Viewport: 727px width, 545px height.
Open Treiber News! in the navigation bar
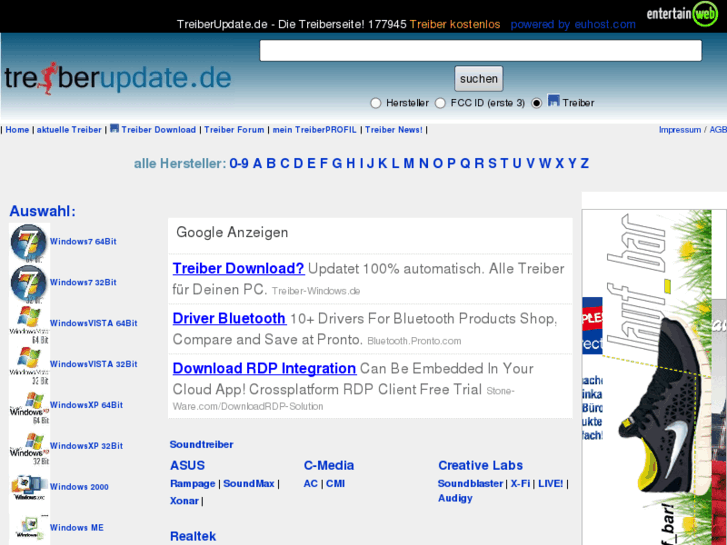(x=394, y=130)
